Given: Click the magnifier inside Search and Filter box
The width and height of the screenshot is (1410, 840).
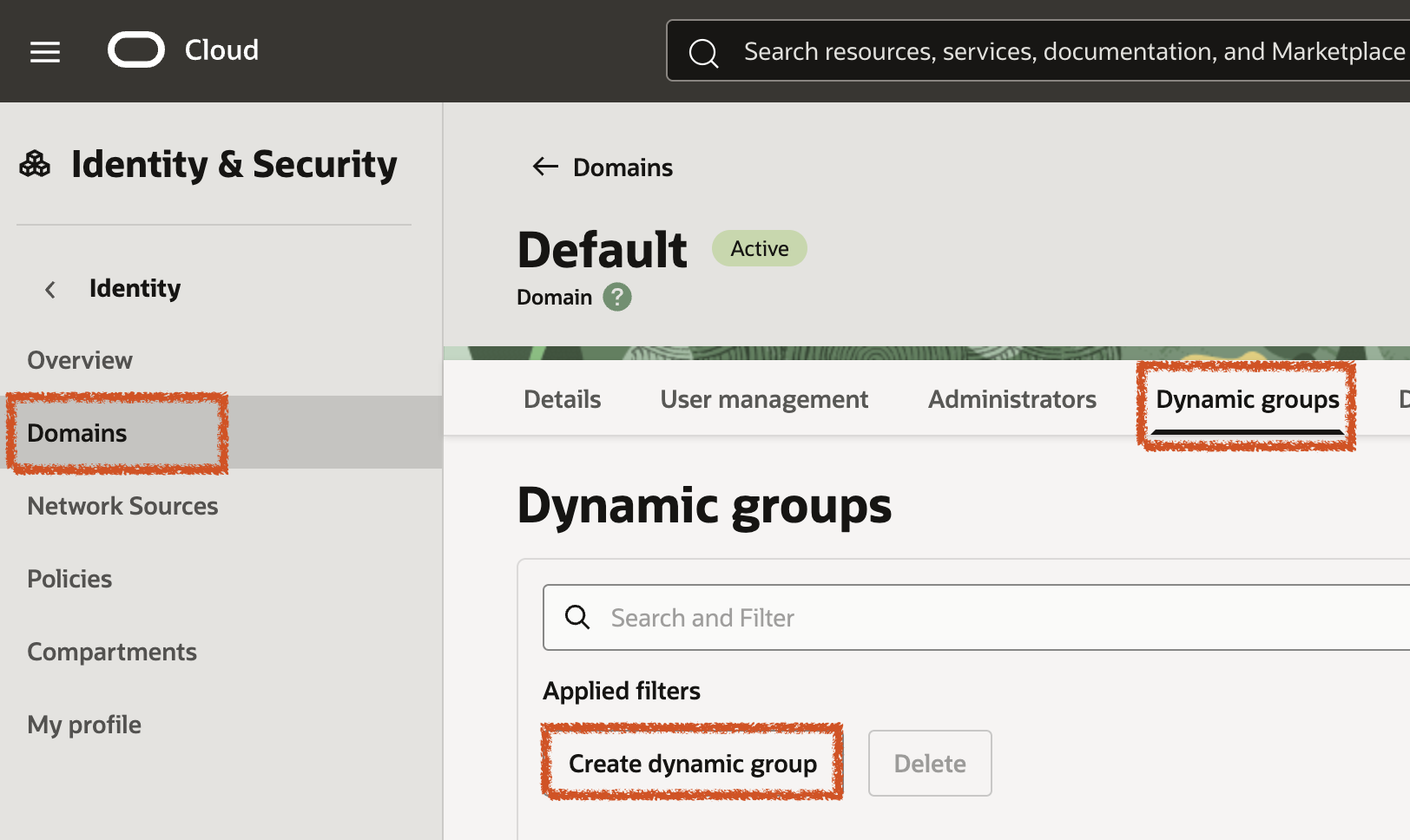Looking at the screenshot, I should pyautogui.click(x=577, y=617).
